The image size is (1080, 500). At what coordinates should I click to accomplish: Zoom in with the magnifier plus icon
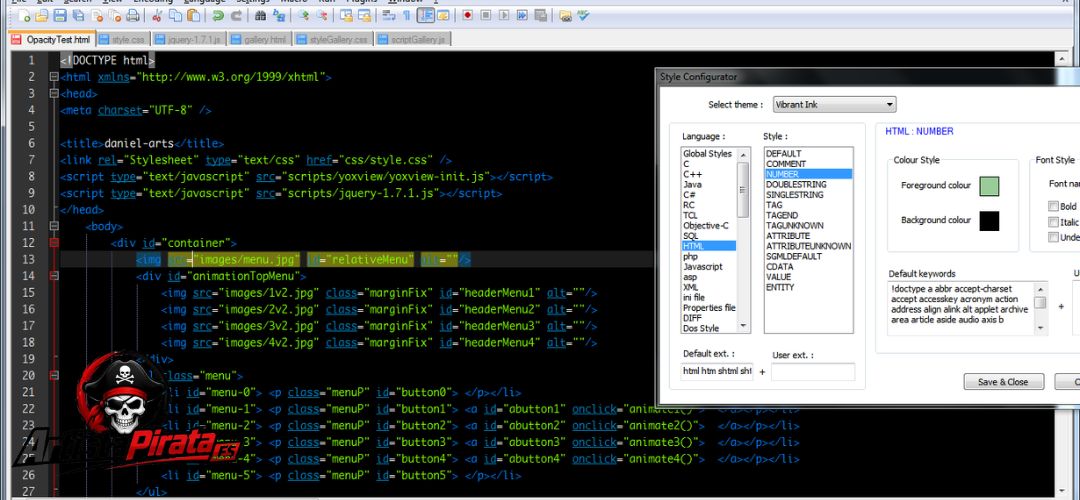304,15
